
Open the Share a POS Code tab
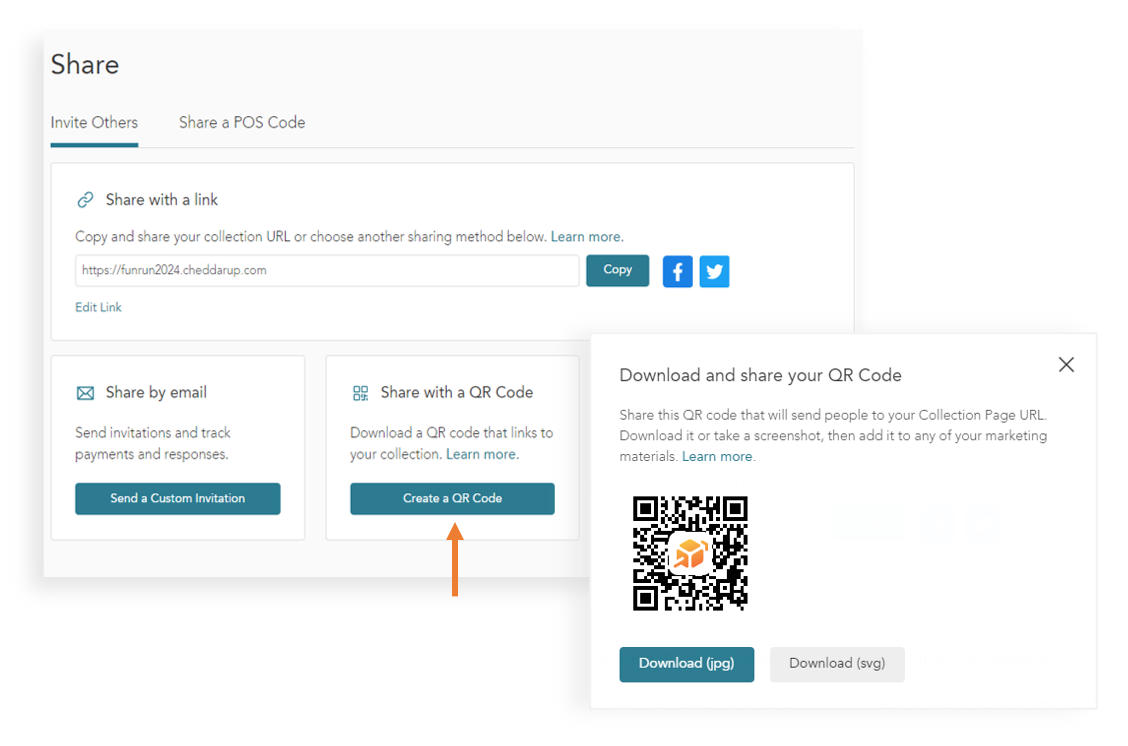242,123
